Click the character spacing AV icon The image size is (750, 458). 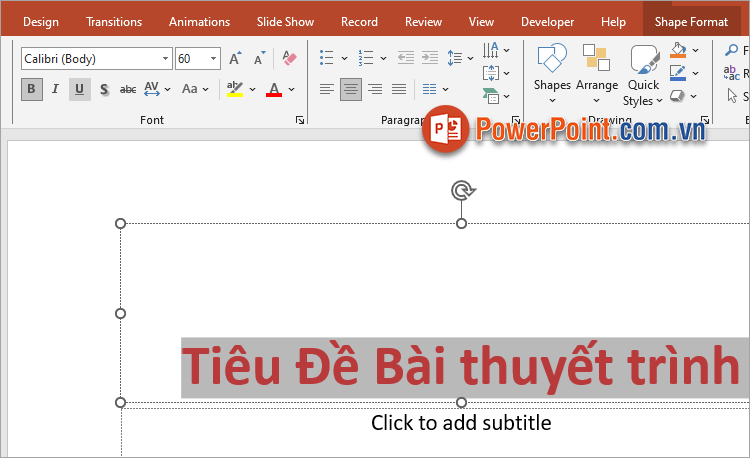[x=152, y=89]
